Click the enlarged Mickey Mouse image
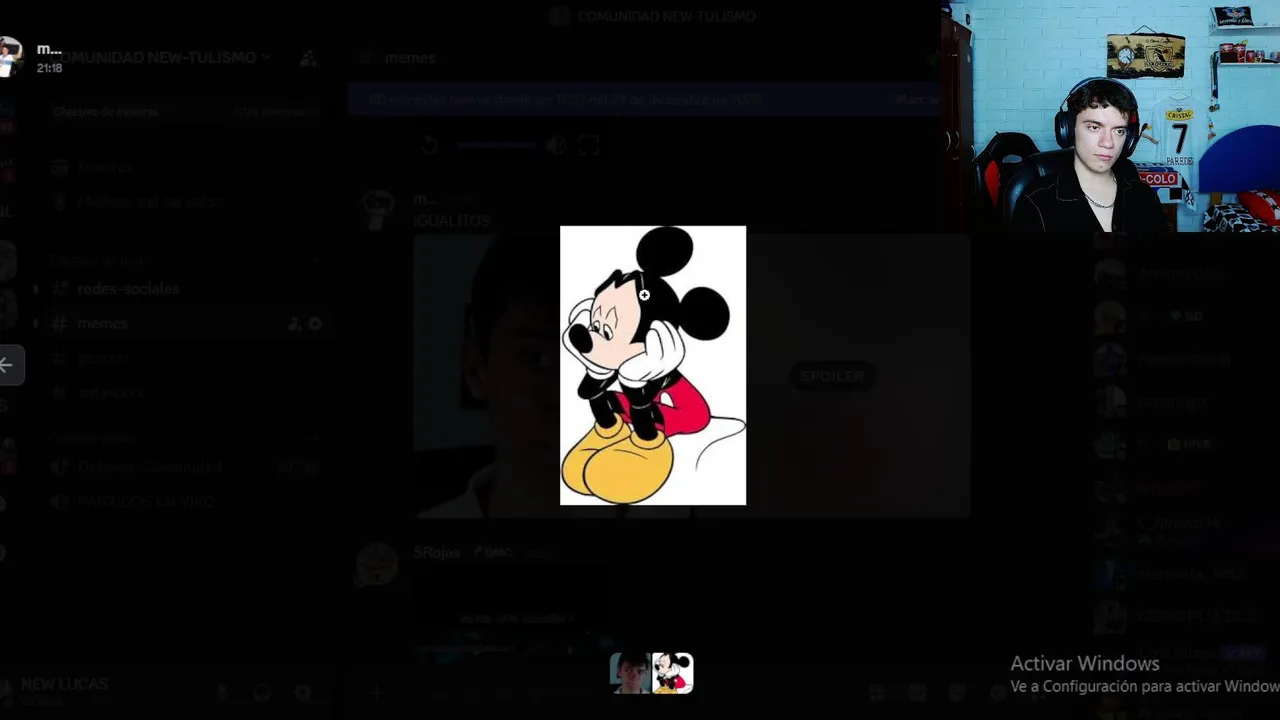 (653, 365)
